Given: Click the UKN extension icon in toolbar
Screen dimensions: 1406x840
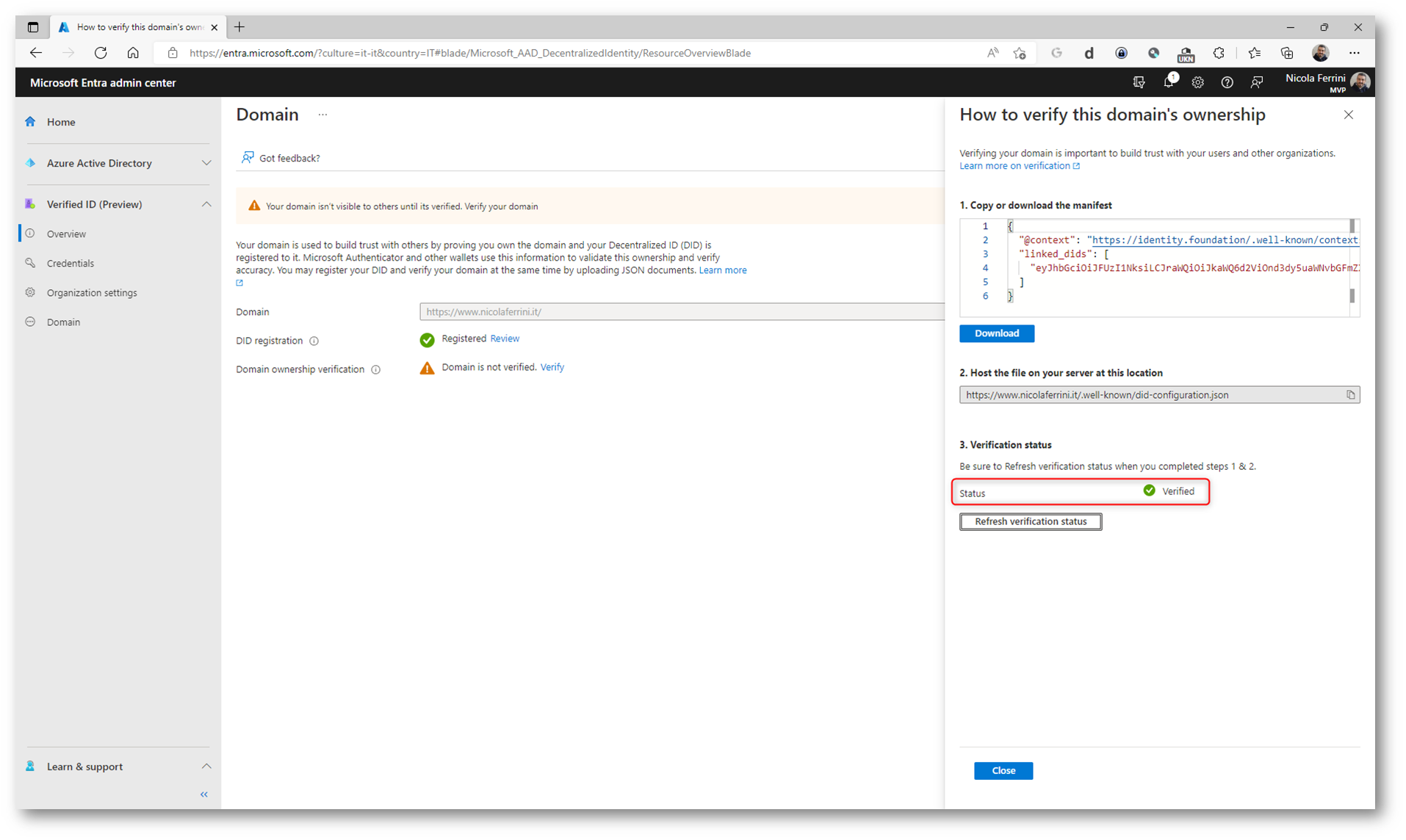Looking at the screenshot, I should pos(1186,54).
